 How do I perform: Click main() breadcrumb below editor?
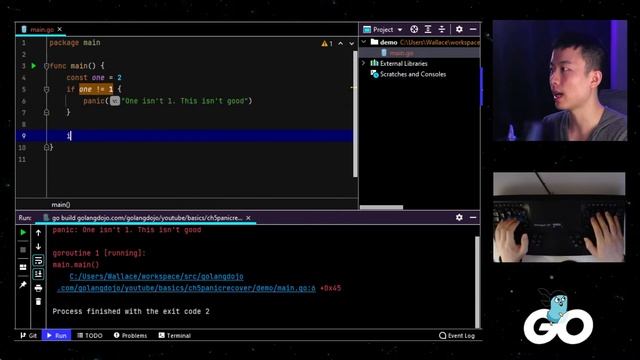coord(61,204)
